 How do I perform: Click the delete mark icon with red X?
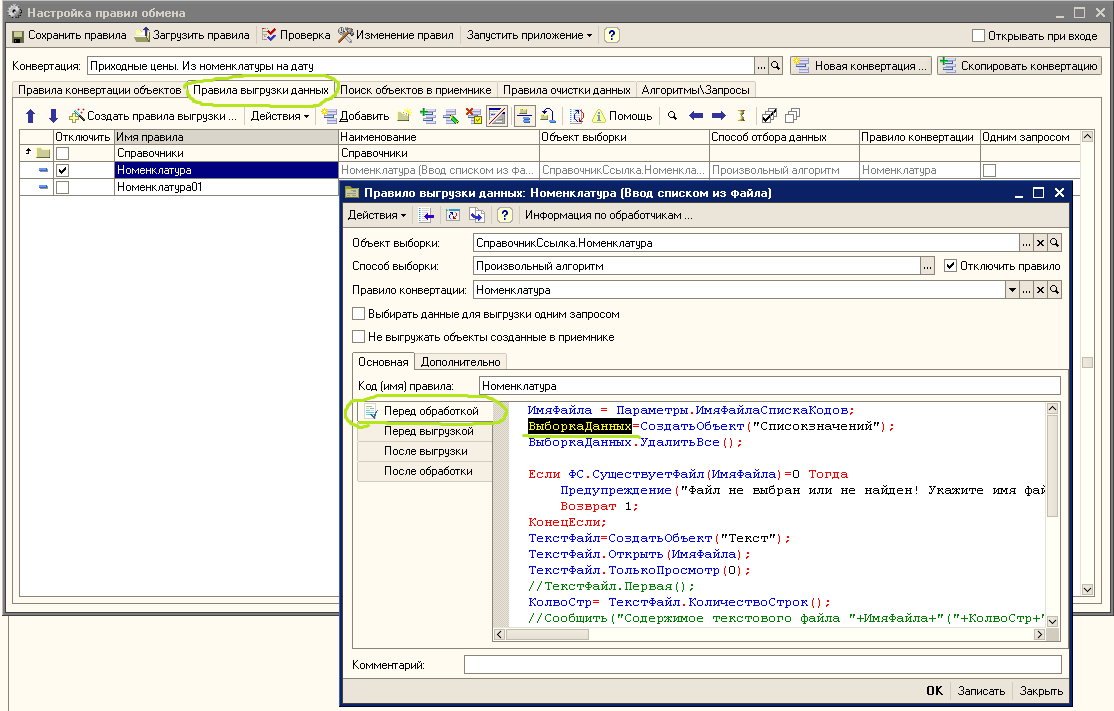474,116
